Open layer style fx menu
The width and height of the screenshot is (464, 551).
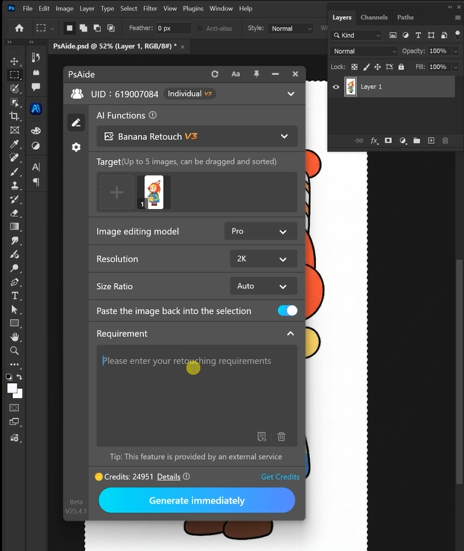click(374, 141)
